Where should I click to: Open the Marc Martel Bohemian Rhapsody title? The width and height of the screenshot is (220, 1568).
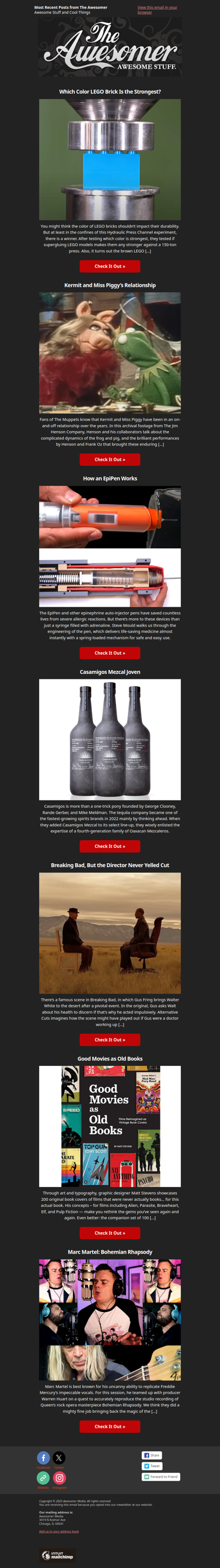click(110, 1252)
